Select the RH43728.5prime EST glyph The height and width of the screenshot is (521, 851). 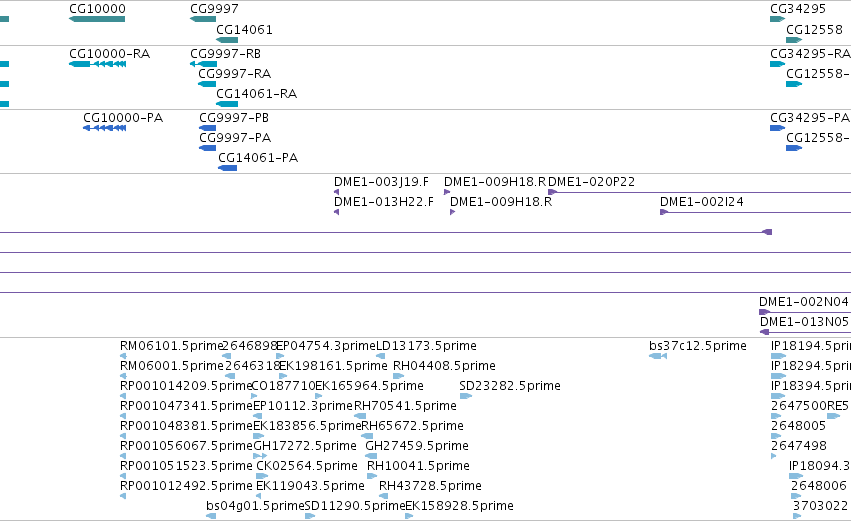point(383,496)
